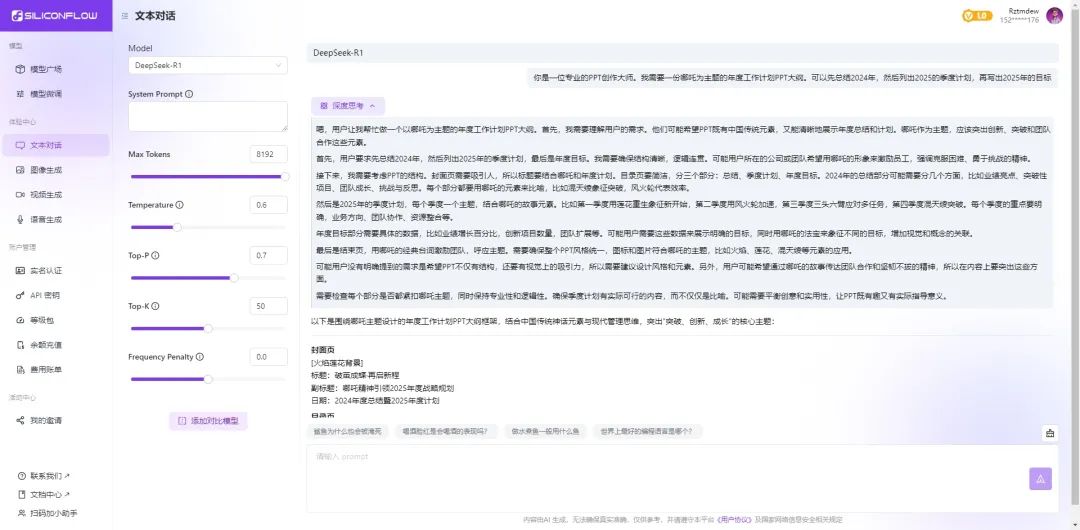Select 文本对话 in the sidebar
This screenshot has width=1080, height=530.
coord(55,145)
